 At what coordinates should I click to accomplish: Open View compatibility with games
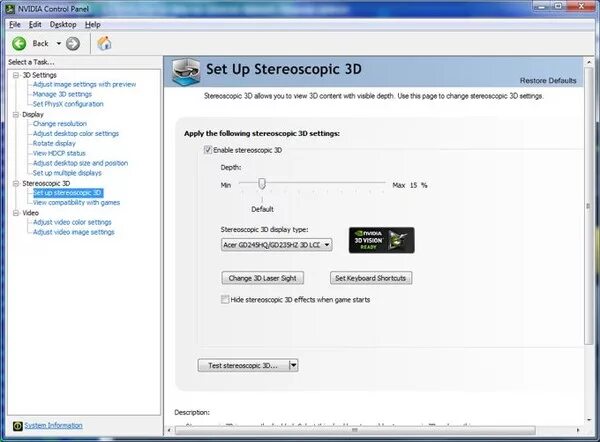tap(76, 202)
